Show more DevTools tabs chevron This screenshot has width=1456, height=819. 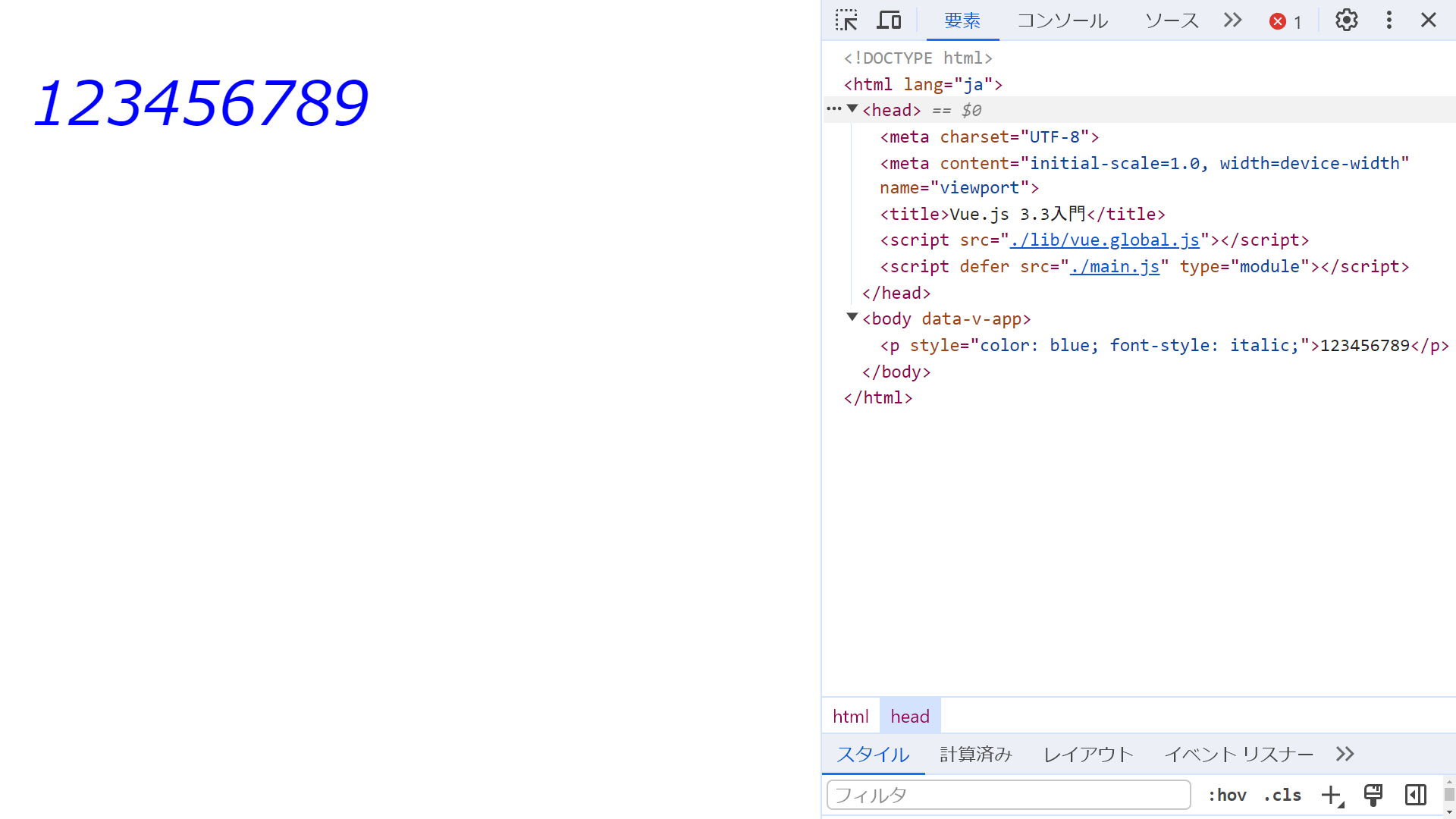click(x=1232, y=20)
